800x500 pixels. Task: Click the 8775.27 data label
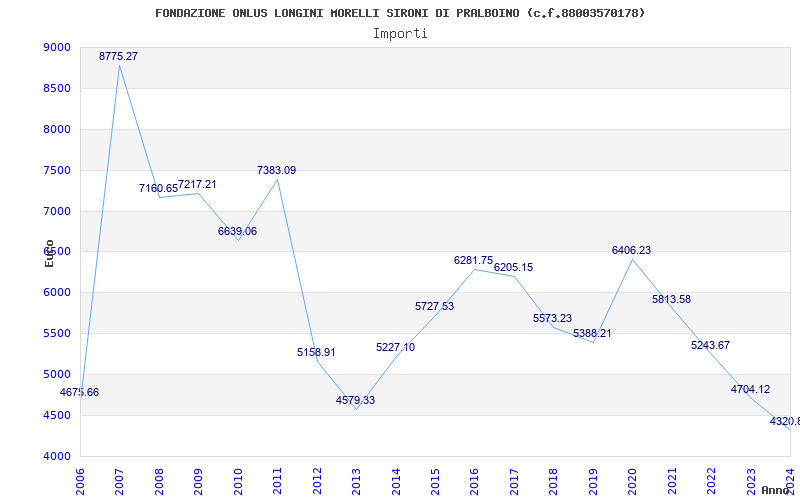click(x=118, y=57)
